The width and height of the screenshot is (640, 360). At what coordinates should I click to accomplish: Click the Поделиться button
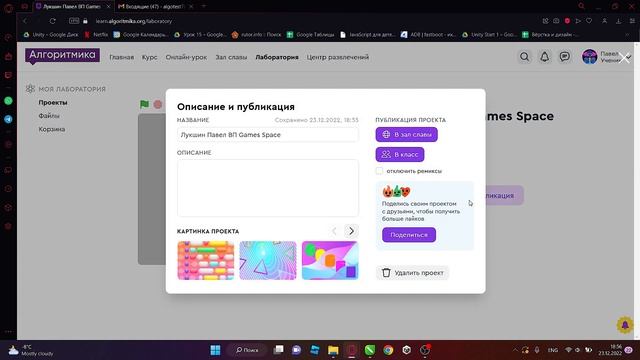pos(409,235)
